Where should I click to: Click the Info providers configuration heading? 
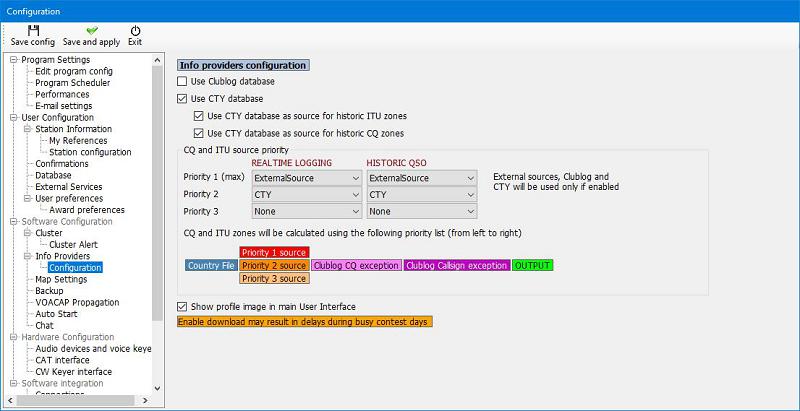(x=243, y=65)
